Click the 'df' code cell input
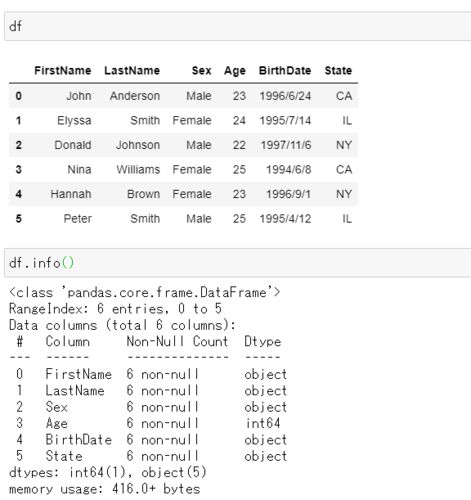This screenshot has height=500, width=471. pos(238,26)
